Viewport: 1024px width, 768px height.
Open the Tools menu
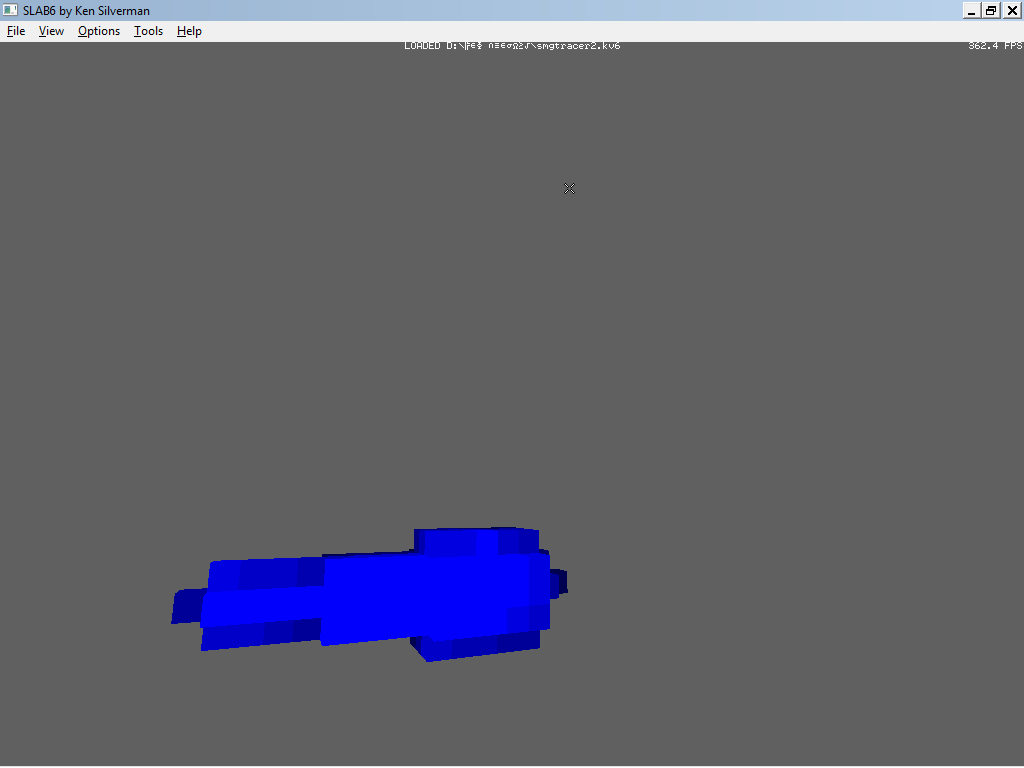click(x=148, y=31)
